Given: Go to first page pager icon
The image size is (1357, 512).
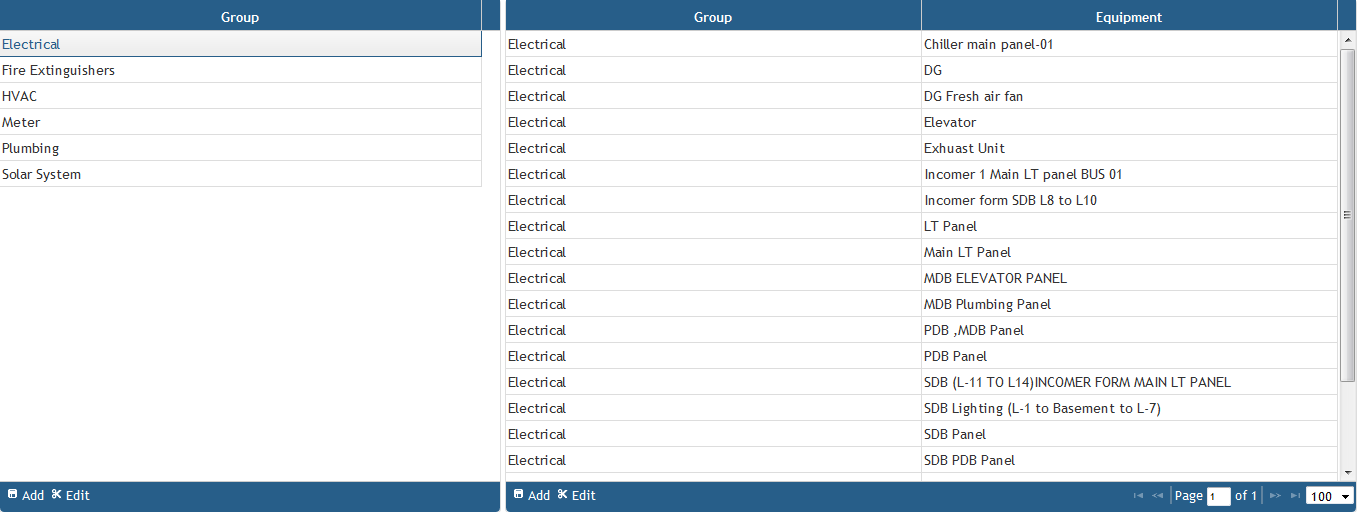Looking at the screenshot, I should [x=1138, y=495].
